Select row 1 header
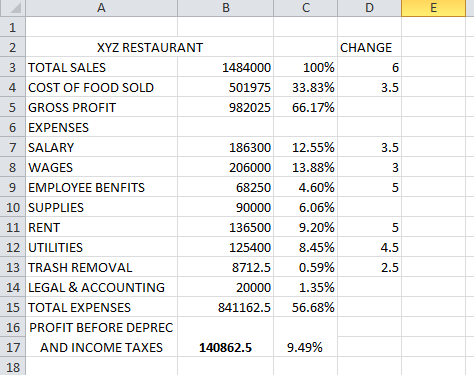The image size is (474, 375). tap(13, 27)
